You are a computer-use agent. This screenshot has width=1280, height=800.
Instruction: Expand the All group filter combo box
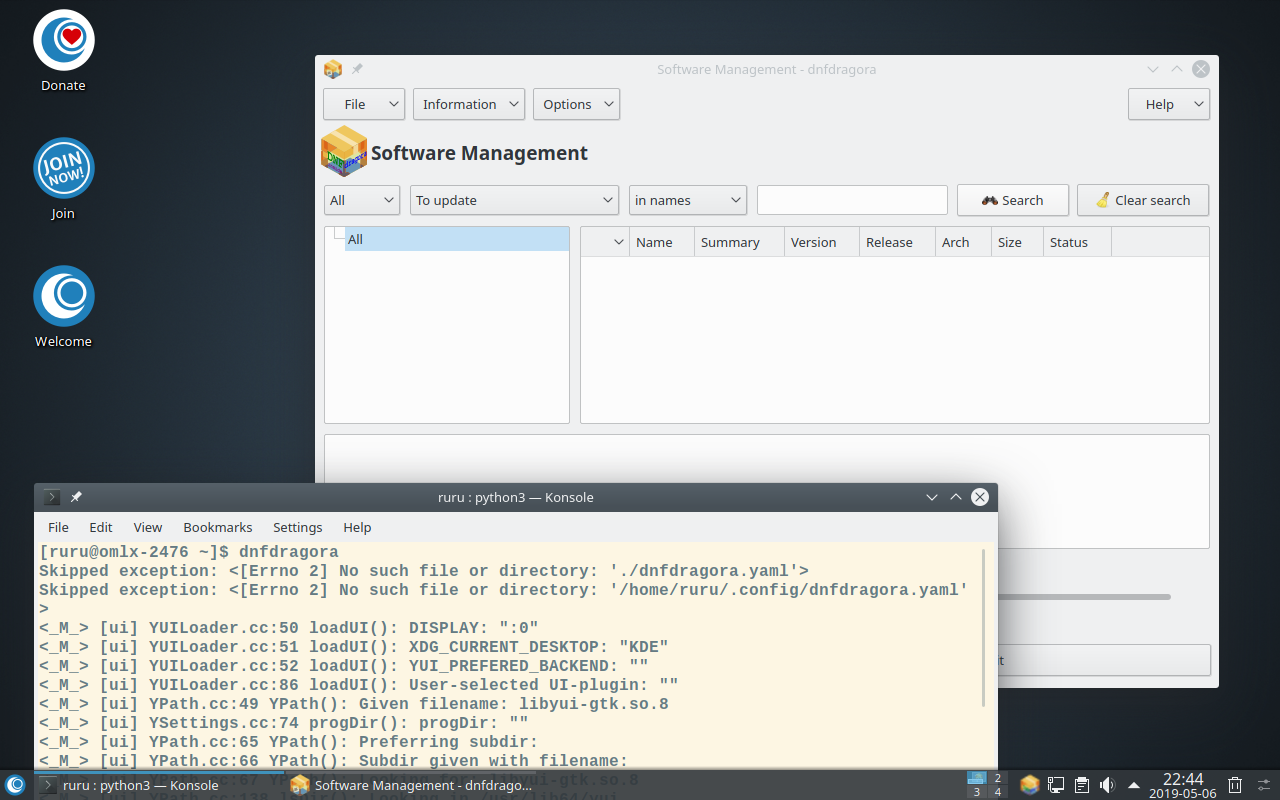point(362,200)
